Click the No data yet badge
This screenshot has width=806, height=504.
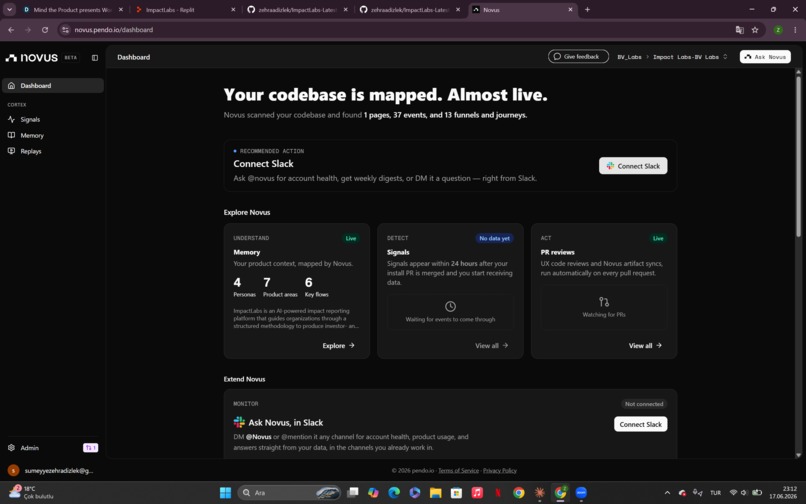coord(494,238)
